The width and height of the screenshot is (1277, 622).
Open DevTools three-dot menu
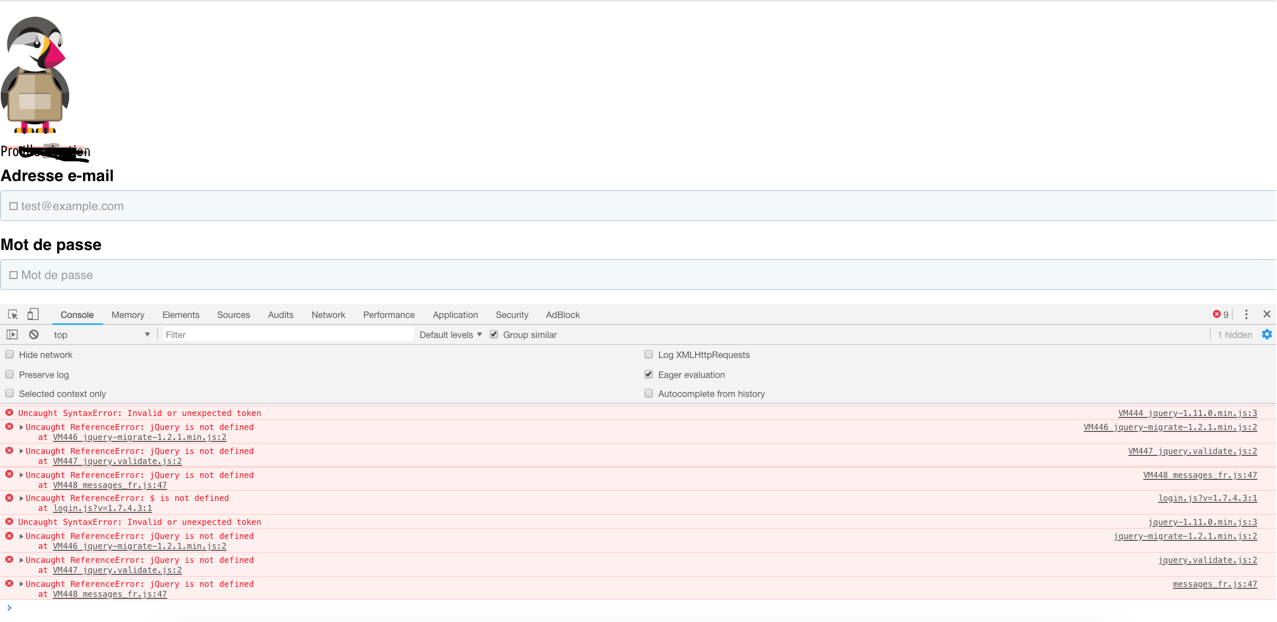pyautogui.click(x=1246, y=315)
